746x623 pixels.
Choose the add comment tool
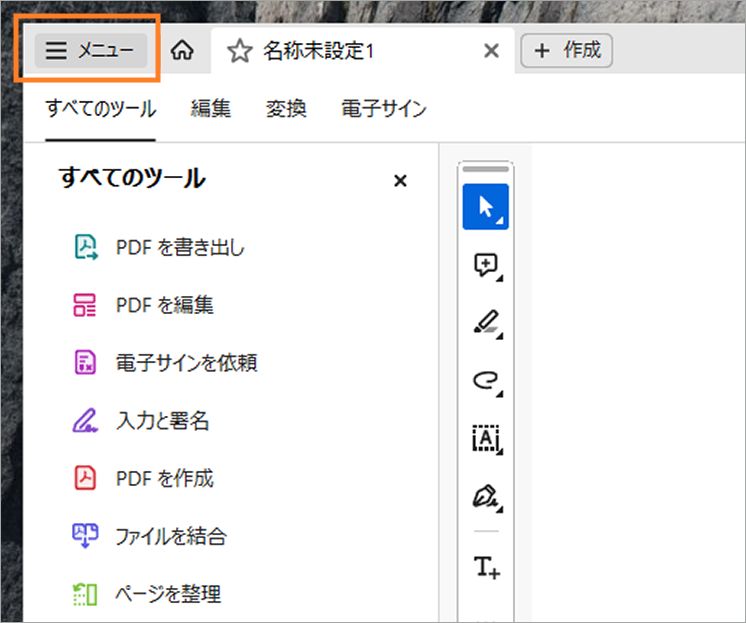click(x=486, y=266)
